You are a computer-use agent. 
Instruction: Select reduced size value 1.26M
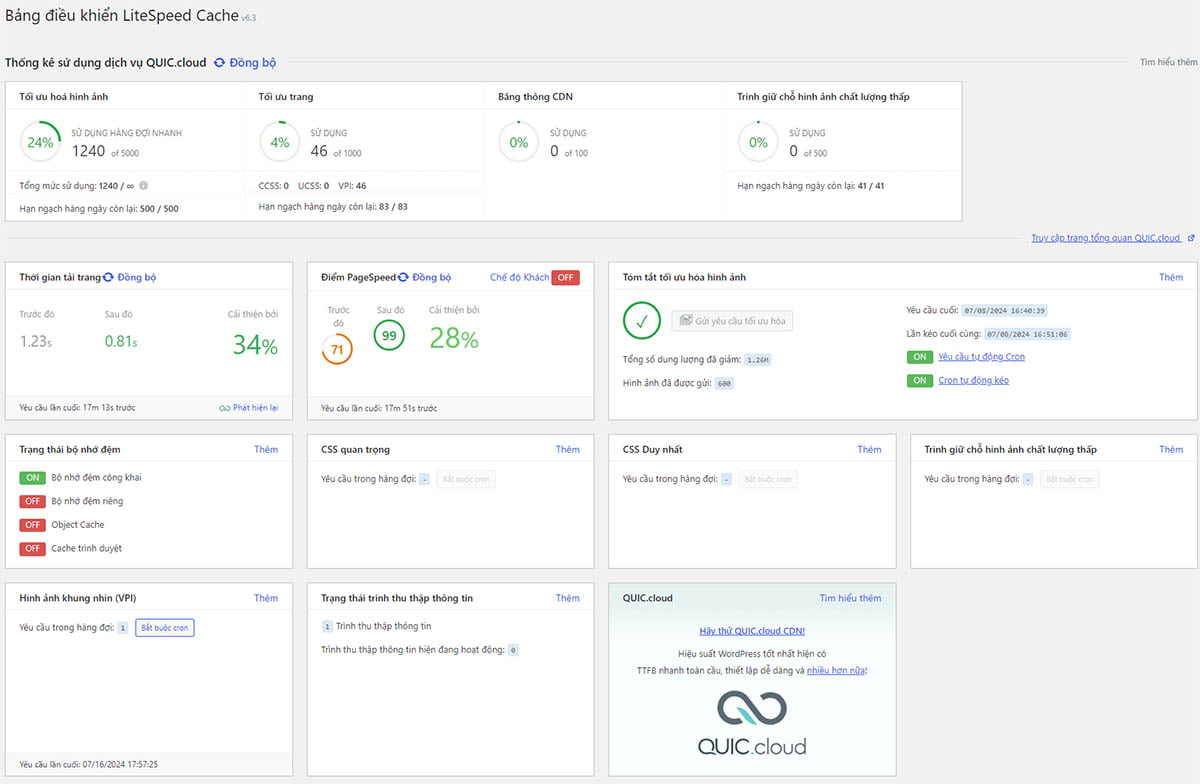pos(758,360)
